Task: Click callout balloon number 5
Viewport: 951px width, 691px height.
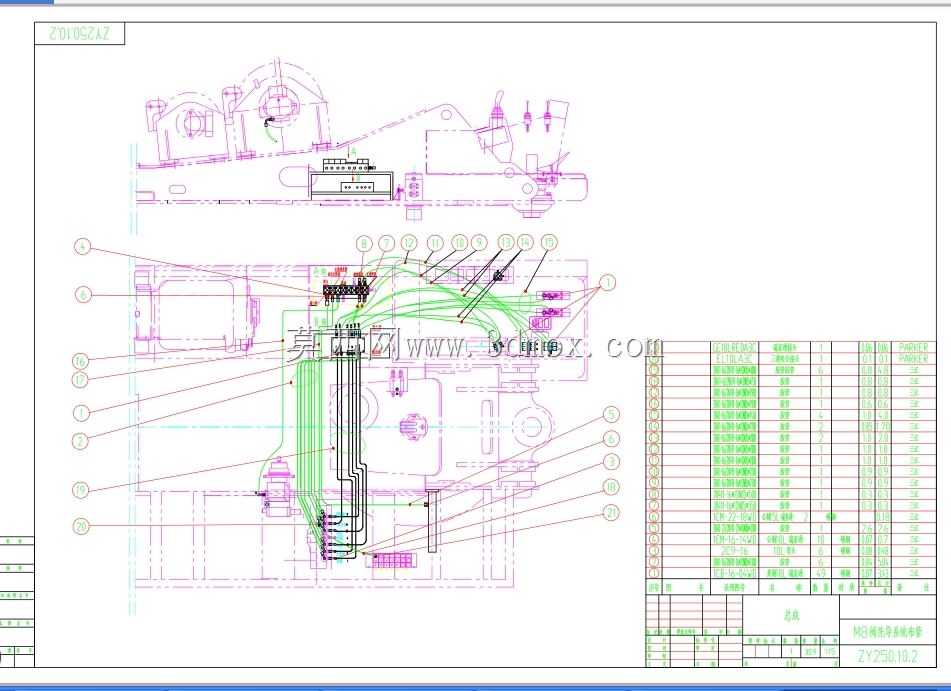Action: pos(611,414)
